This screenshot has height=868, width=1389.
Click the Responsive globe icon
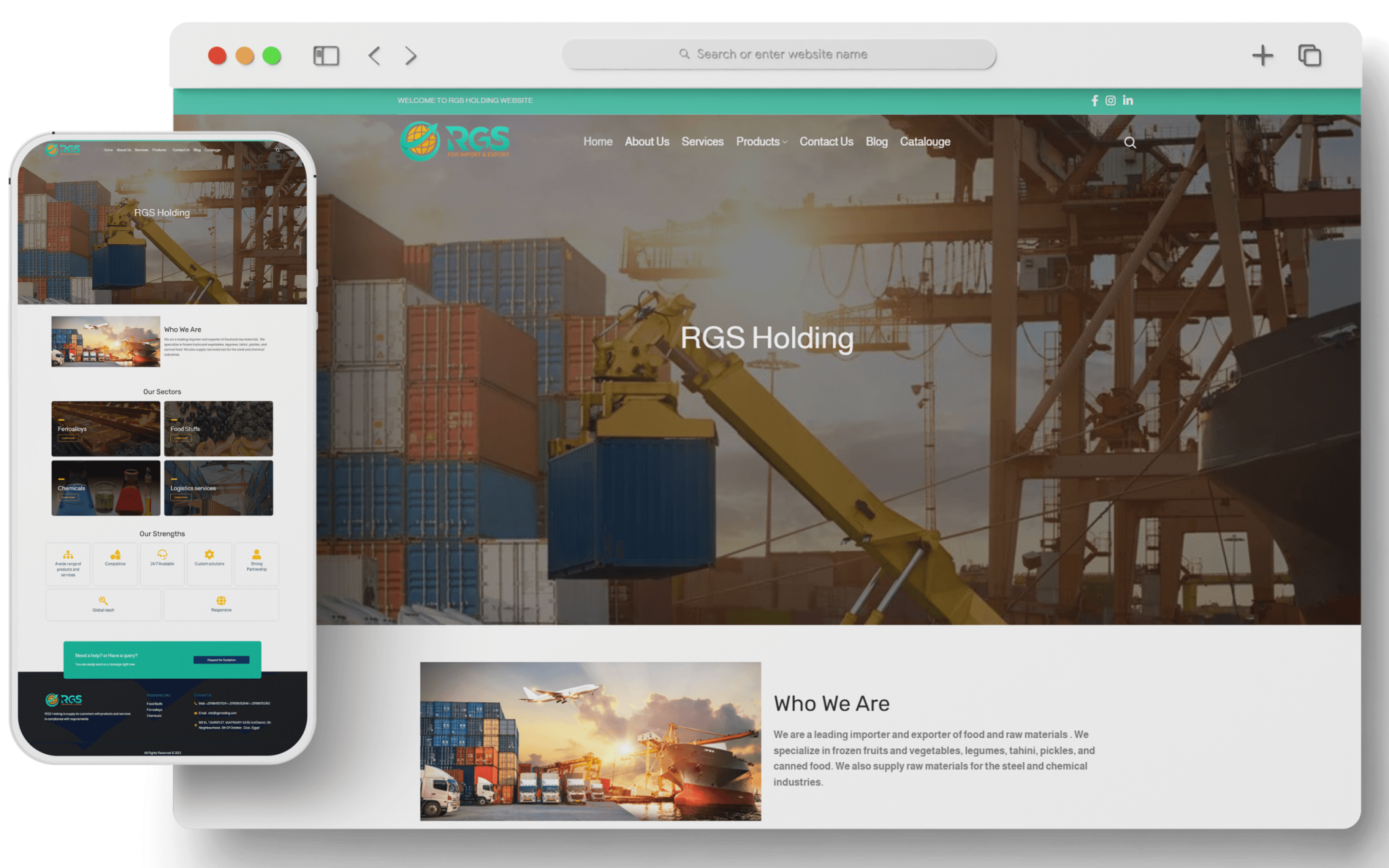[221, 600]
